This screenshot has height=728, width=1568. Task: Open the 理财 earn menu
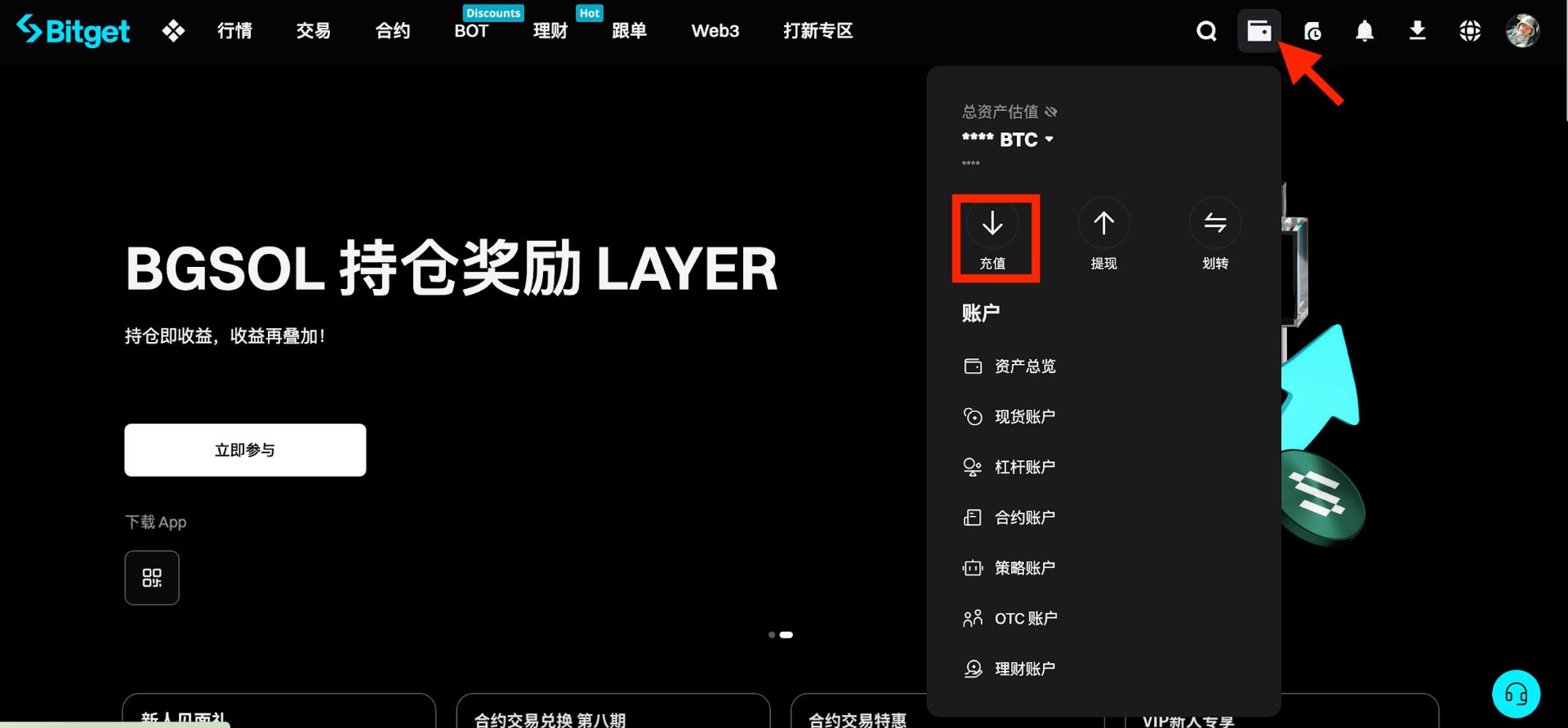point(550,31)
